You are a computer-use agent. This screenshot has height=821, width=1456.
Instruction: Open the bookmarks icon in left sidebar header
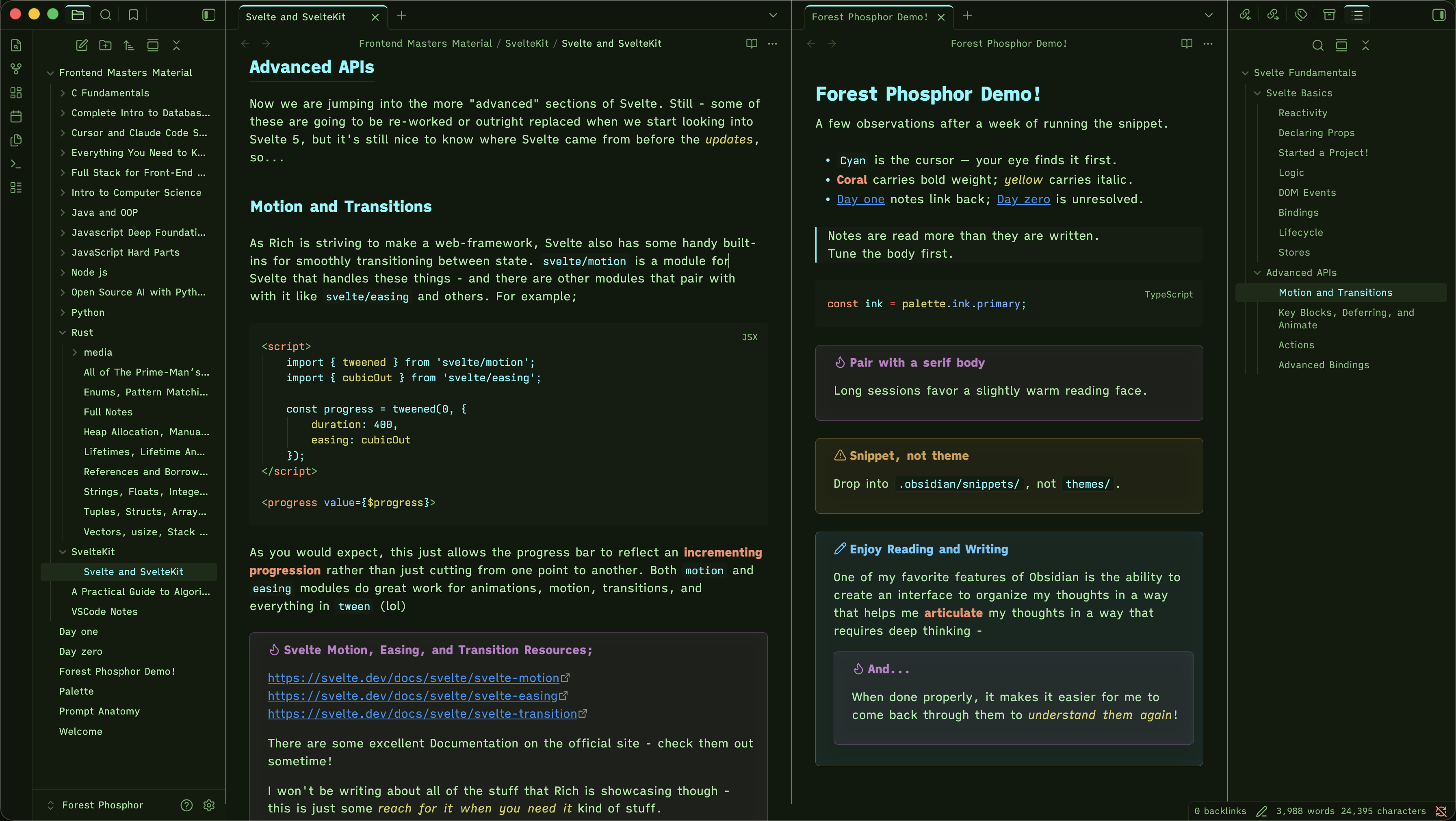(x=133, y=15)
